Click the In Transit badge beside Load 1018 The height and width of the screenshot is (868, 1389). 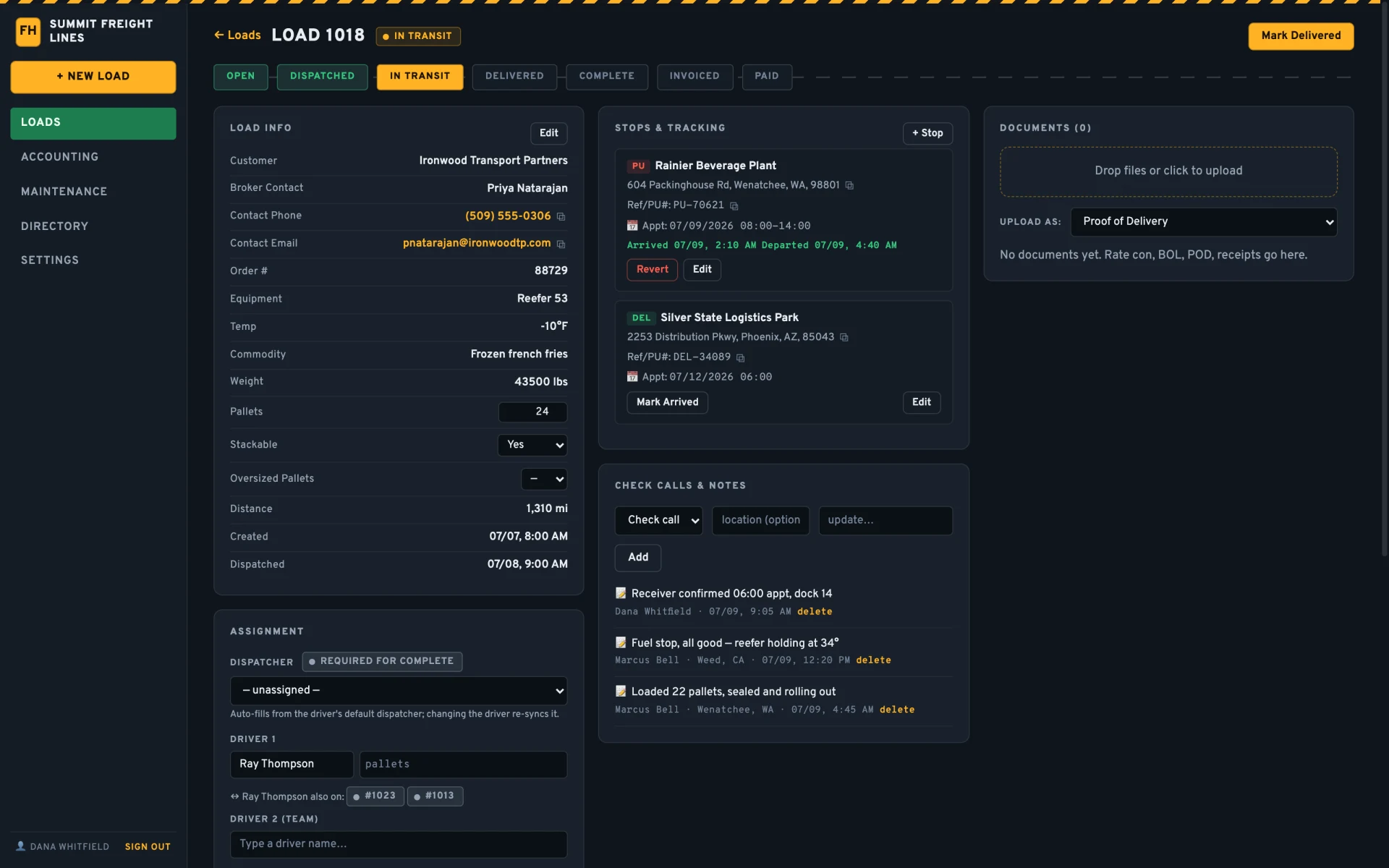418,36
